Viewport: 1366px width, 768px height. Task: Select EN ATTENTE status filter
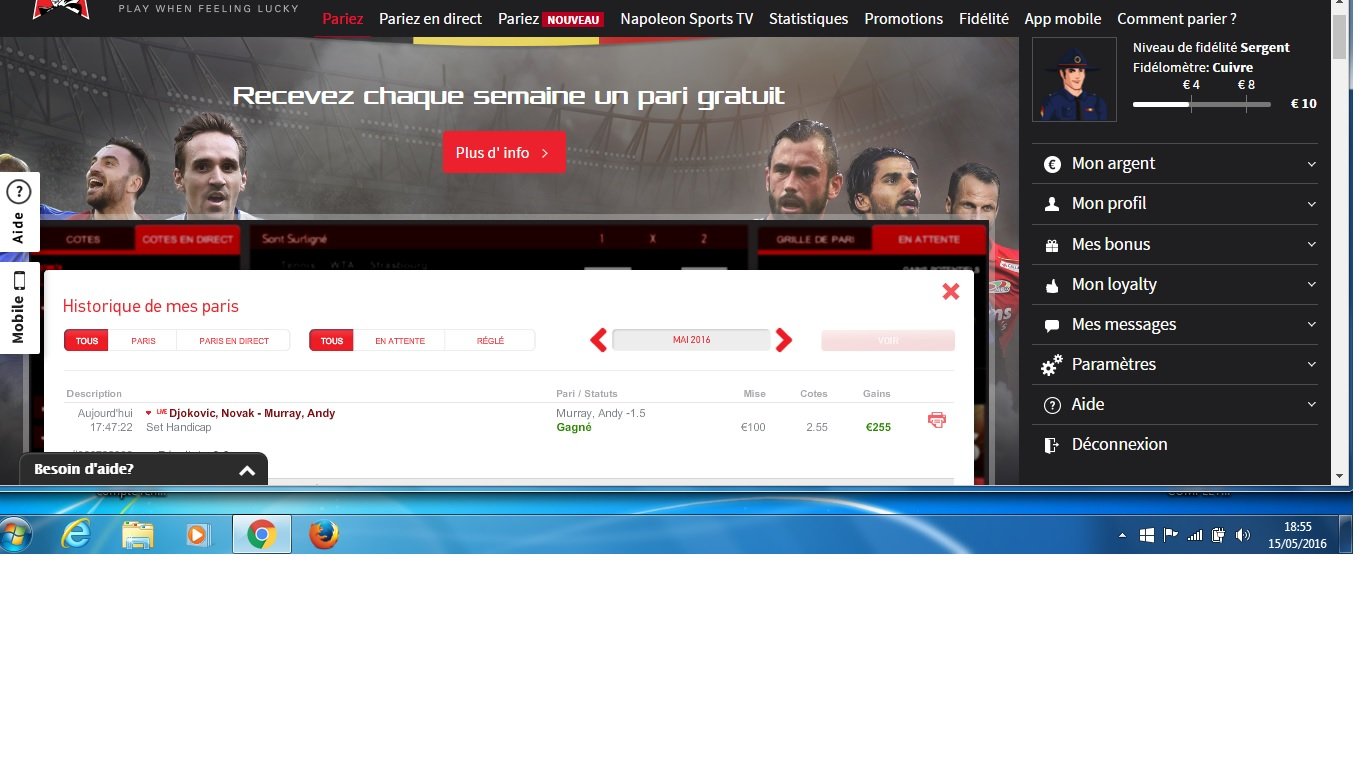pos(400,341)
